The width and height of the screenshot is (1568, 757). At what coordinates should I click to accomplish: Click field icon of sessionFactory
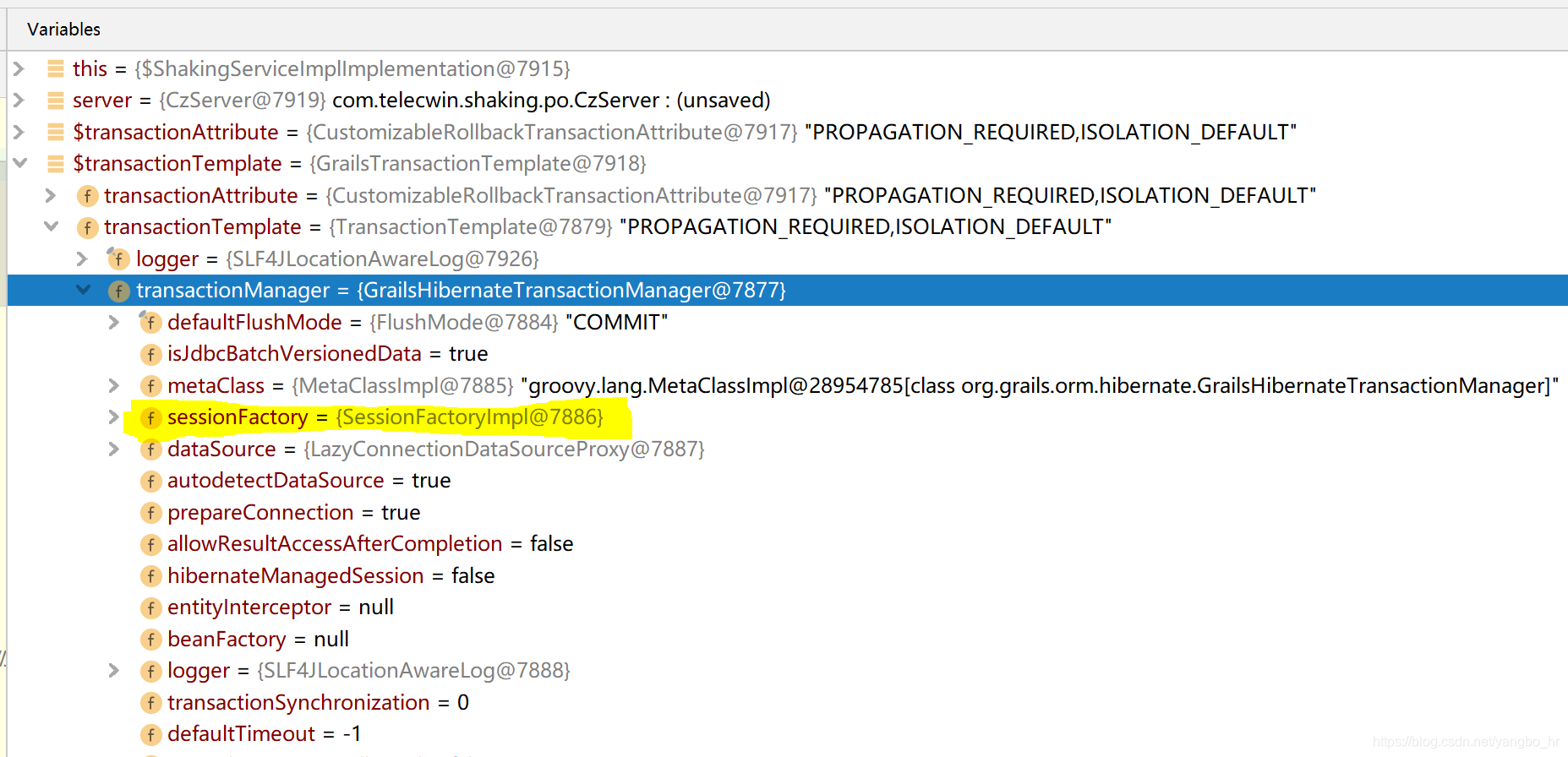pos(150,417)
